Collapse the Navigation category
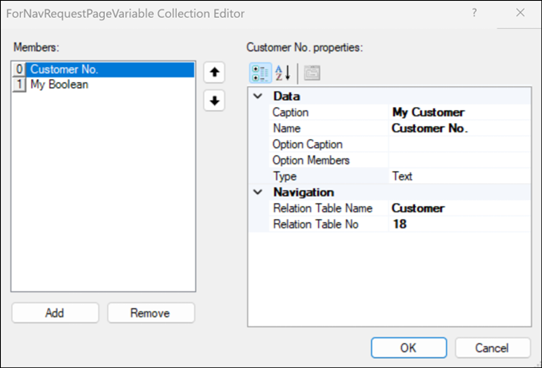Image resolution: width=542 pixels, height=368 pixels. pos(258,192)
